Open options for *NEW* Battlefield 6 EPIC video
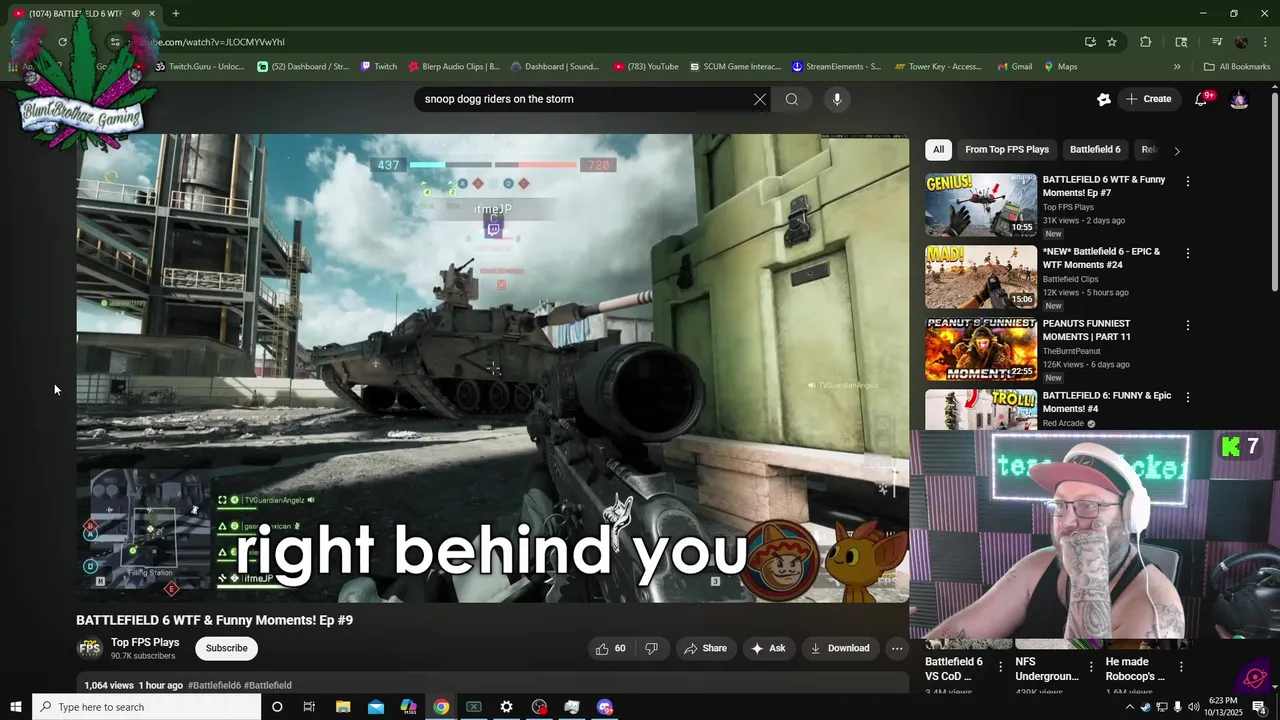This screenshot has width=1280, height=720. (x=1188, y=253)
